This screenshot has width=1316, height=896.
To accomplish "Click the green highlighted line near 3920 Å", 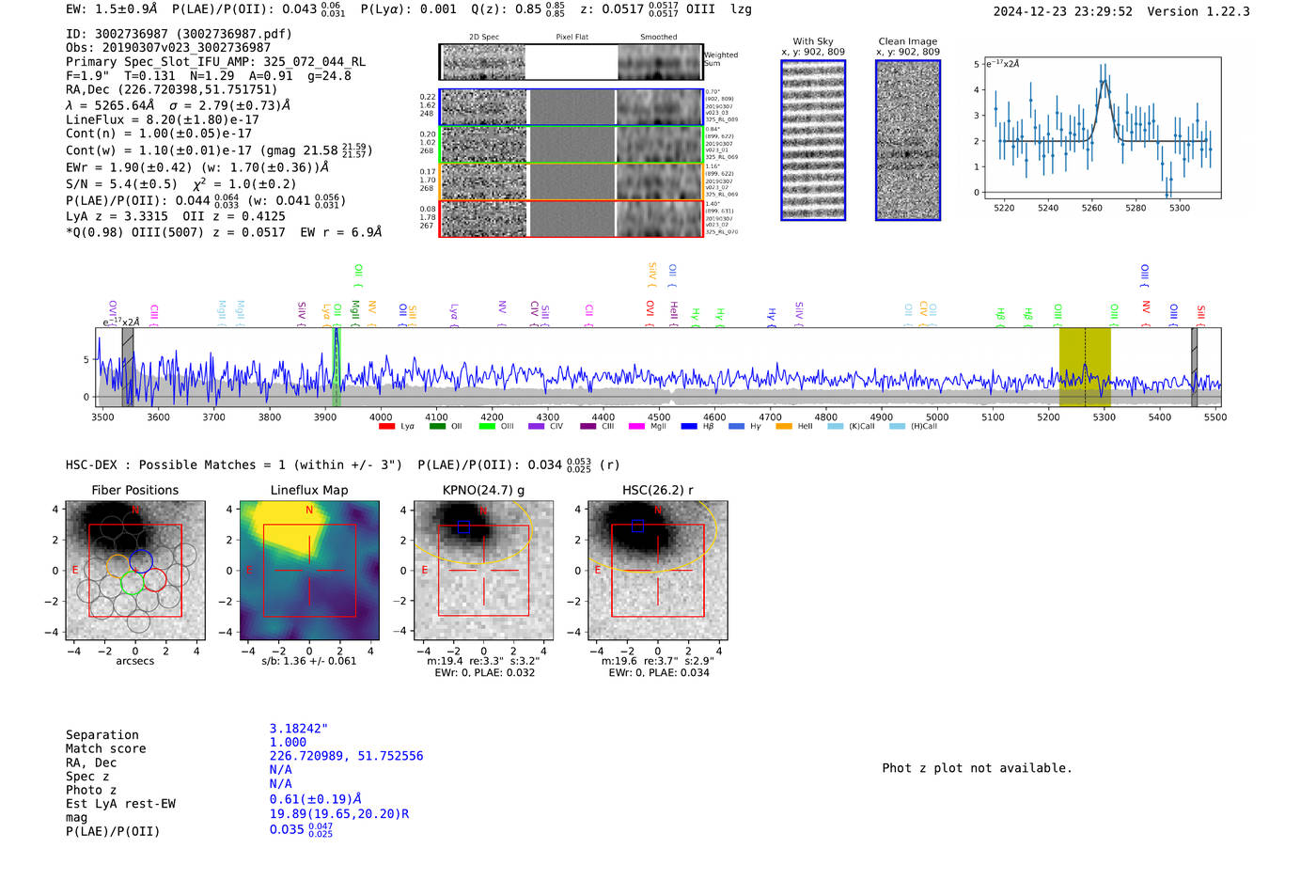I will click(x=336, y=367).
